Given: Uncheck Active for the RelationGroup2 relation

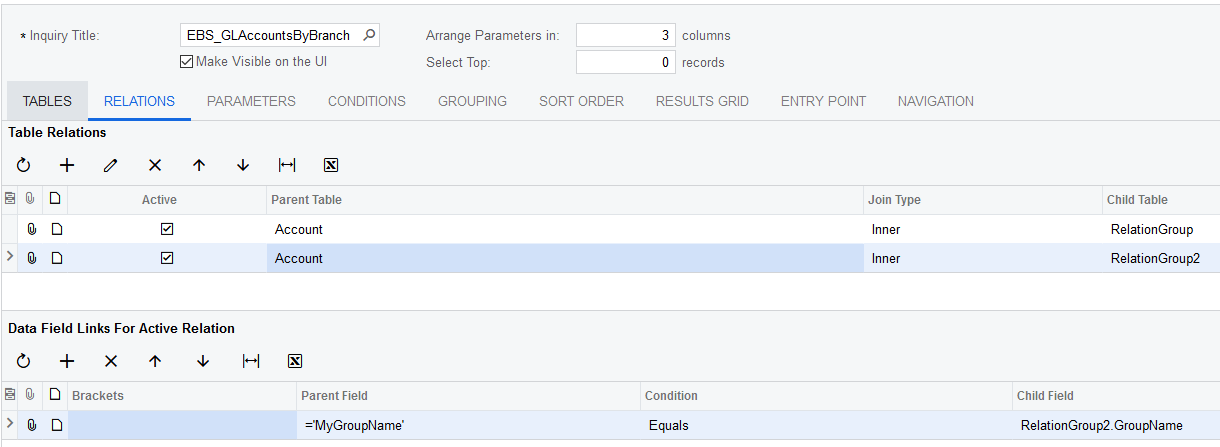Looking at the screenshot, I should (167, 258).
